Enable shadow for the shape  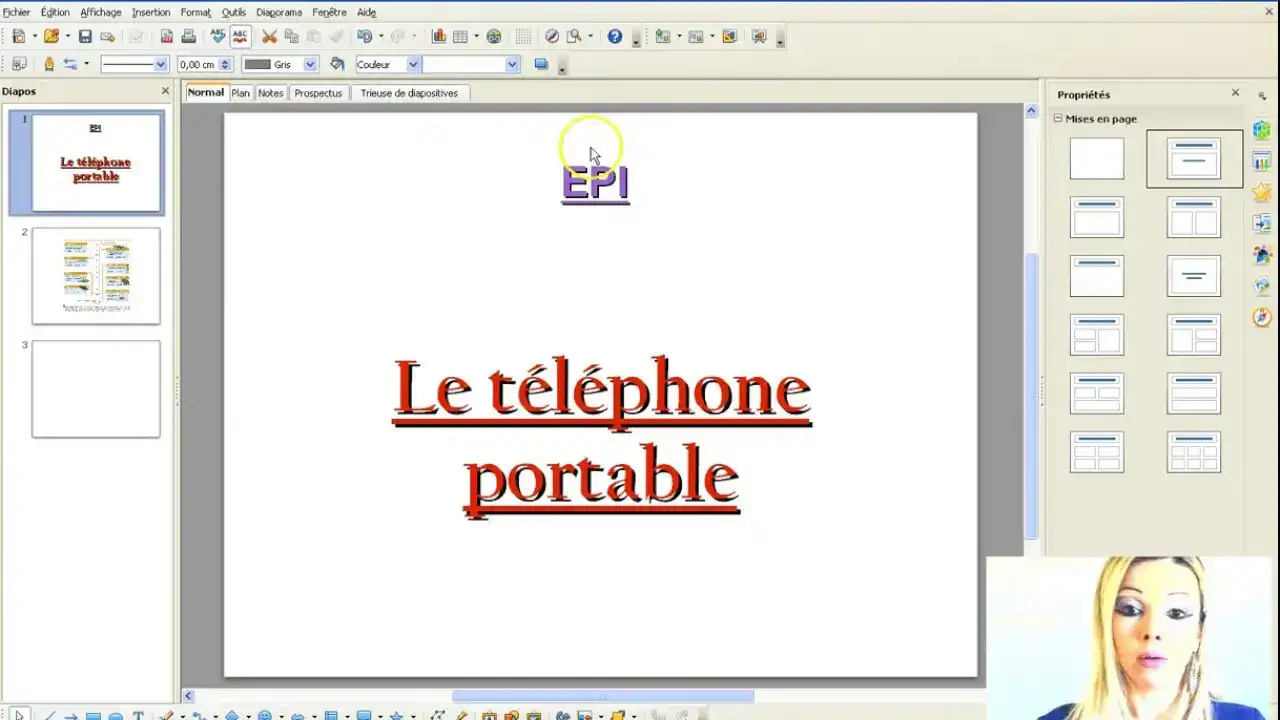pos(540,64)
